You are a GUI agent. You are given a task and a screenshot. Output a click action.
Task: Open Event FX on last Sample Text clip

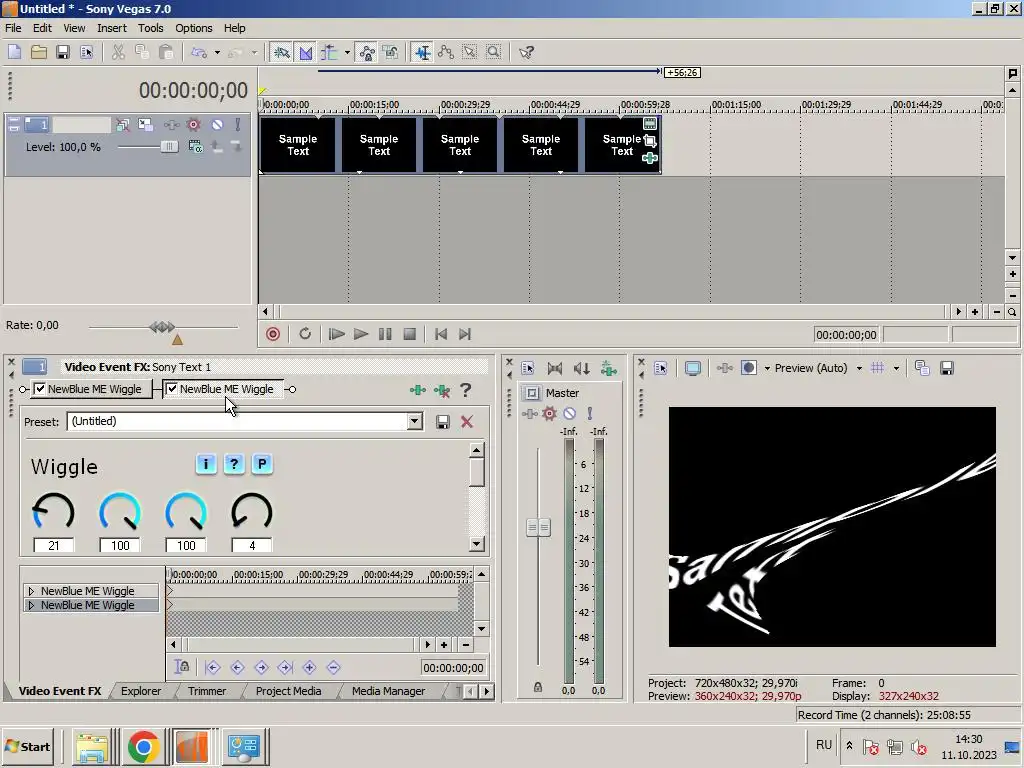(650, 158)
